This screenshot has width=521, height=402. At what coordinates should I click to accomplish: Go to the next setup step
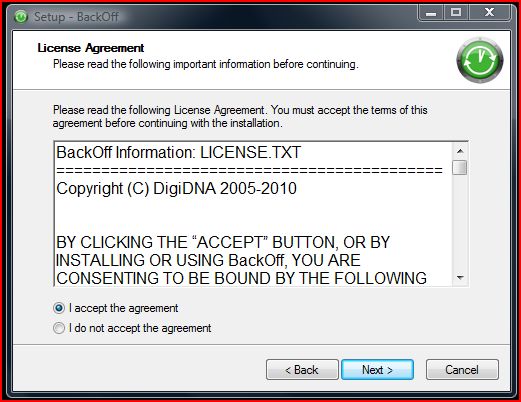(377, 370)
